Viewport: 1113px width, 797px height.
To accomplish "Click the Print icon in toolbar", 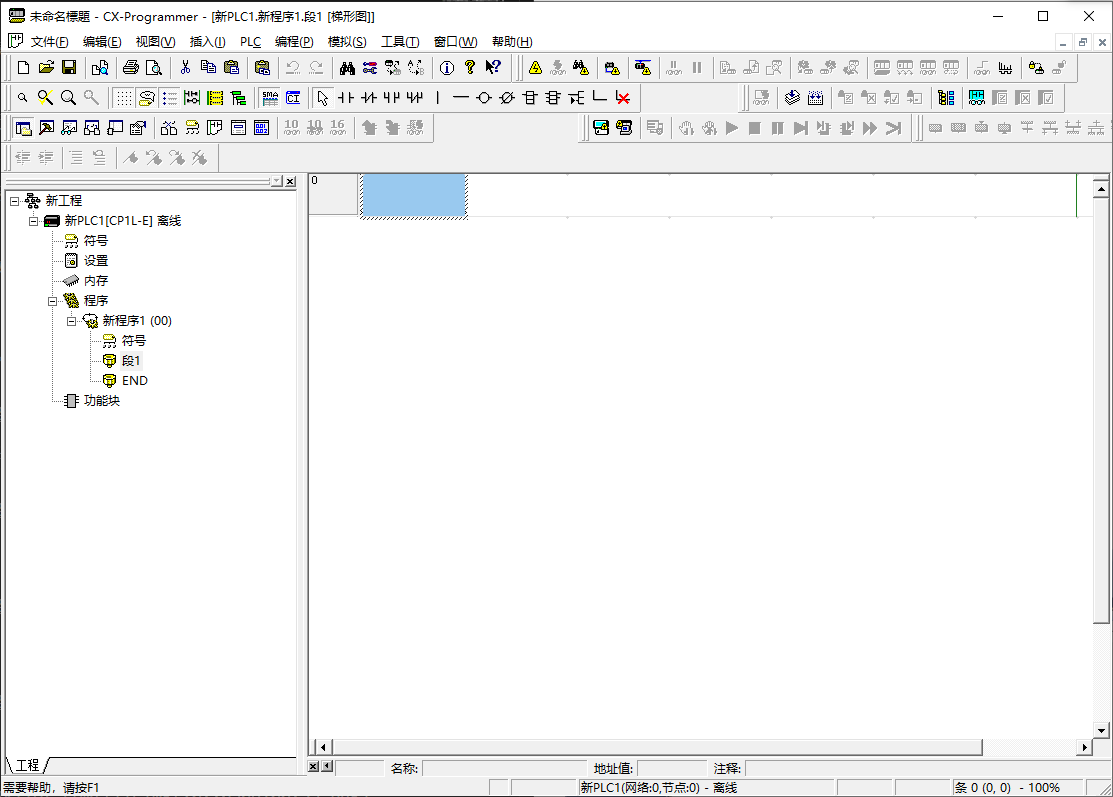I will pos(131,67).
